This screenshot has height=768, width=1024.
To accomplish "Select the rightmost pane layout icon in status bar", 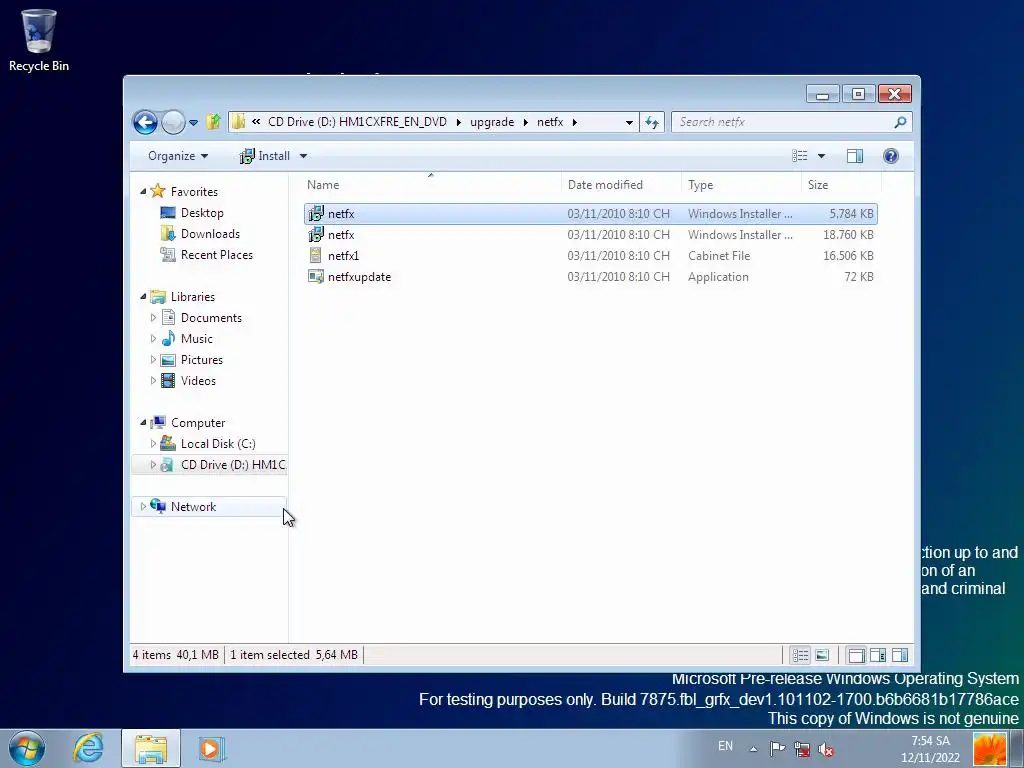I will (x=900, y=655).
